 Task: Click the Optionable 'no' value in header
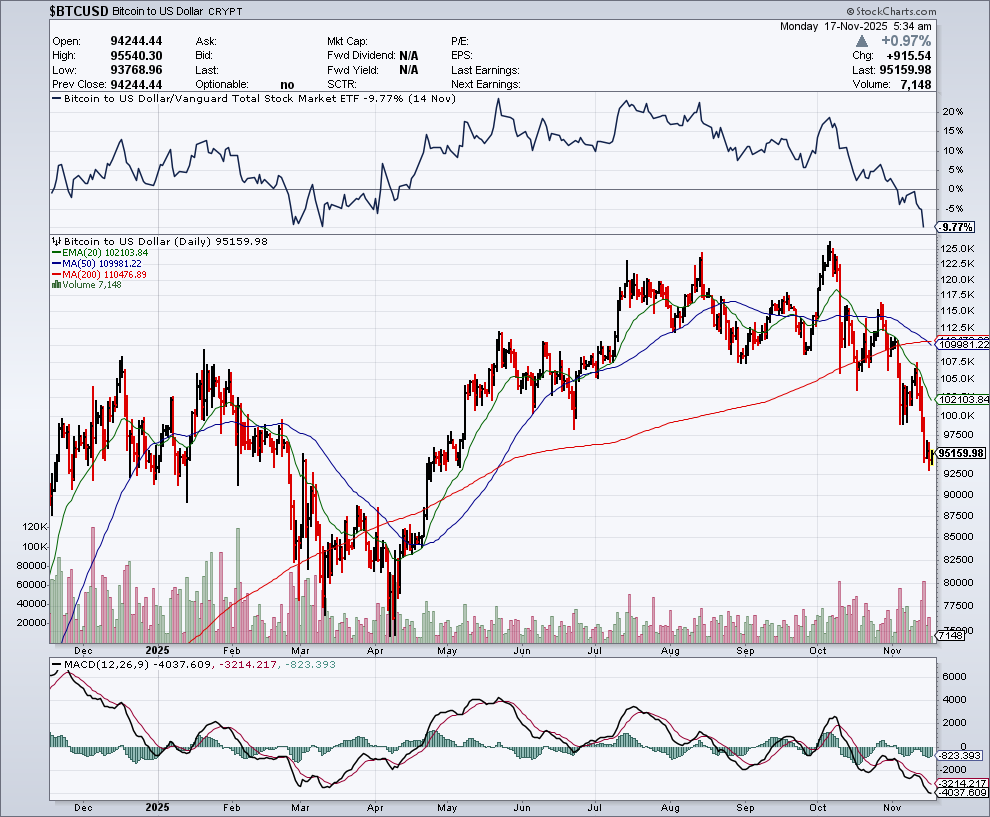[288, 85]
